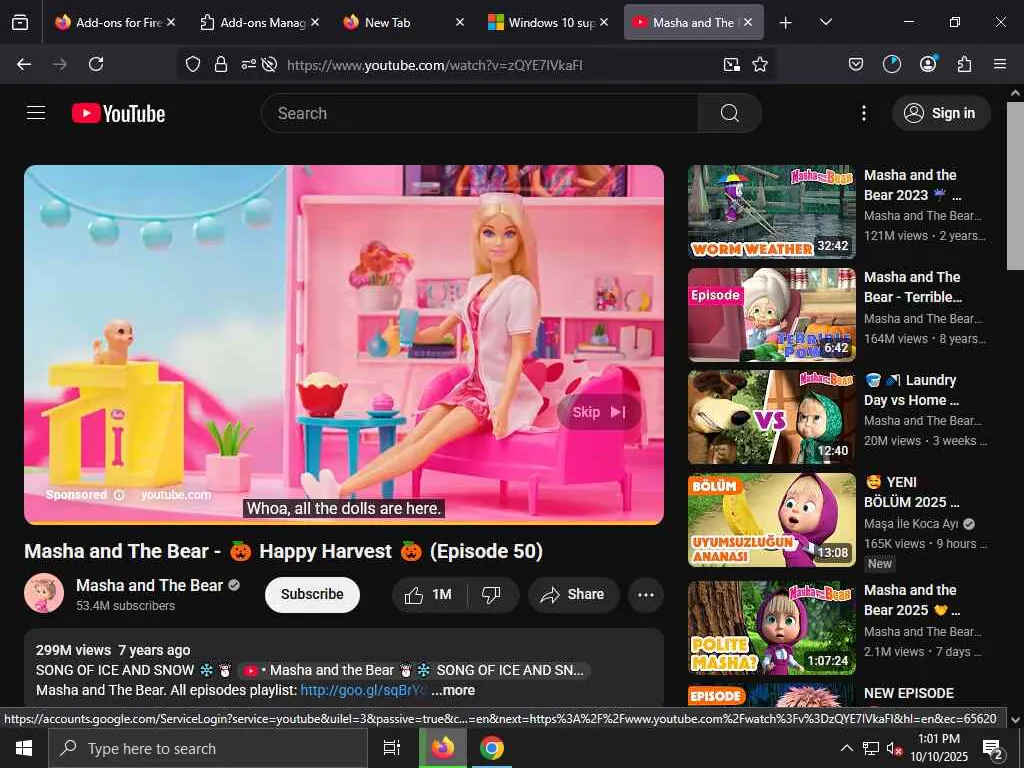The width and height of the screenshot is (1024, 768).
Task: Click the YouTube search magnifier button
Action: (729, 113)
